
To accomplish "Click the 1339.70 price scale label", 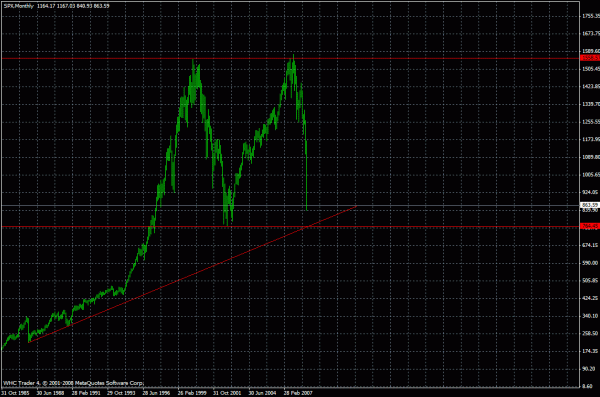I will click(590, 104).
